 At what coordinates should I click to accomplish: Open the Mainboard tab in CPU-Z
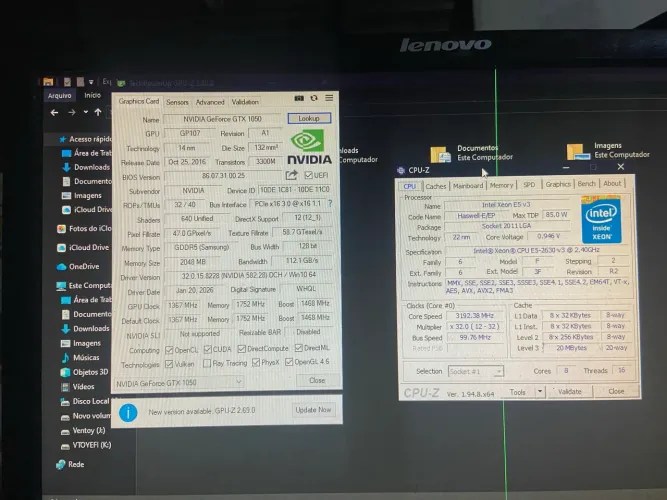coord(468,186)
